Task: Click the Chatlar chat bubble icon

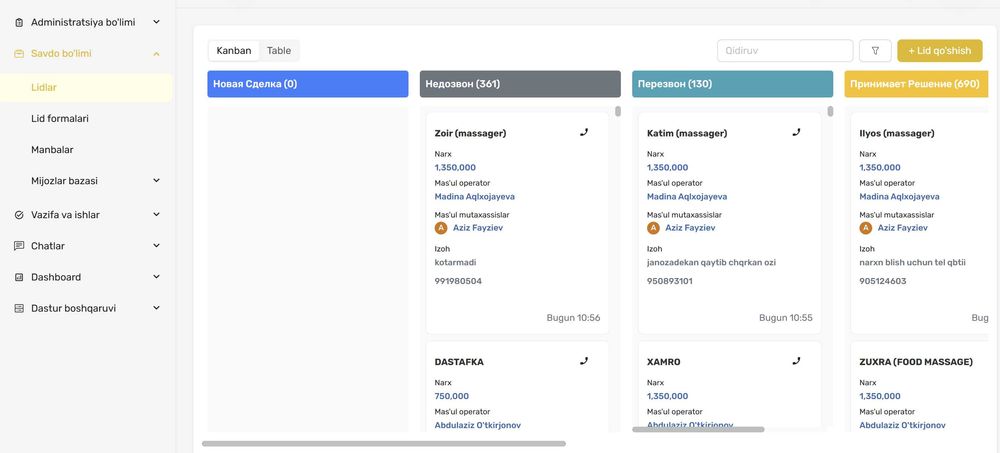Action: [x=19, y=246]
